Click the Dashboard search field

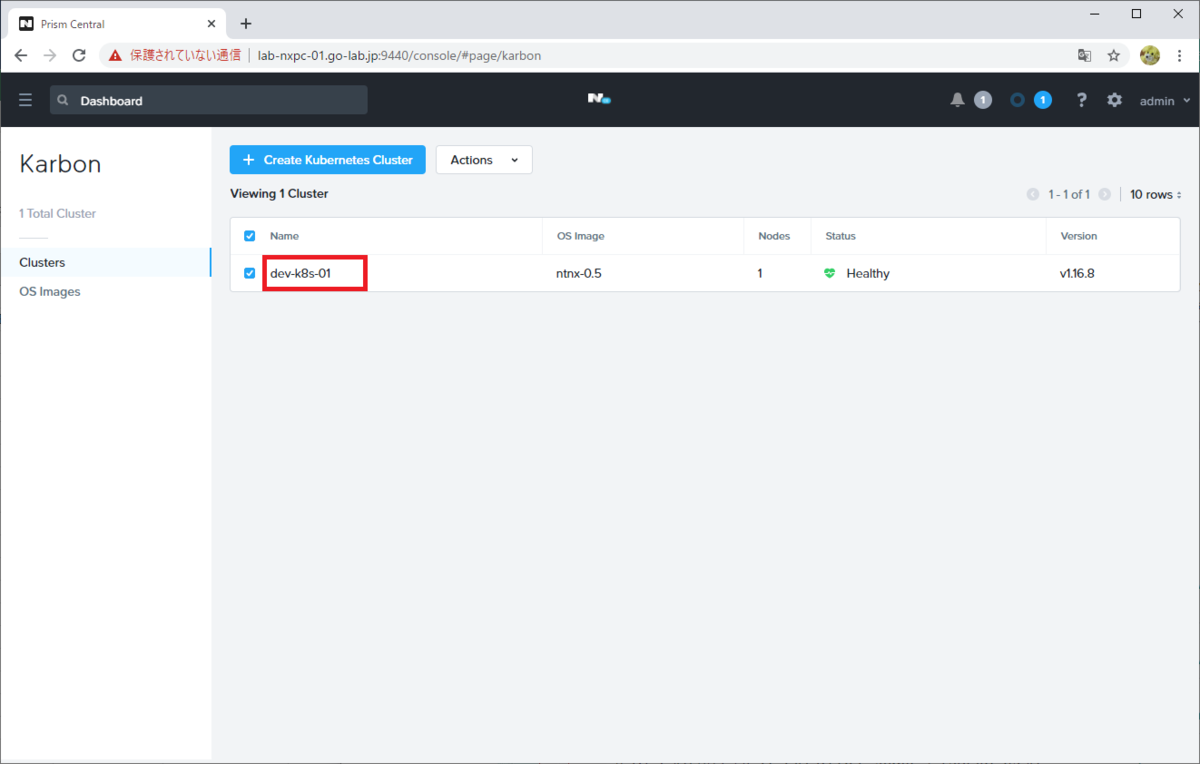coord(209,100)
